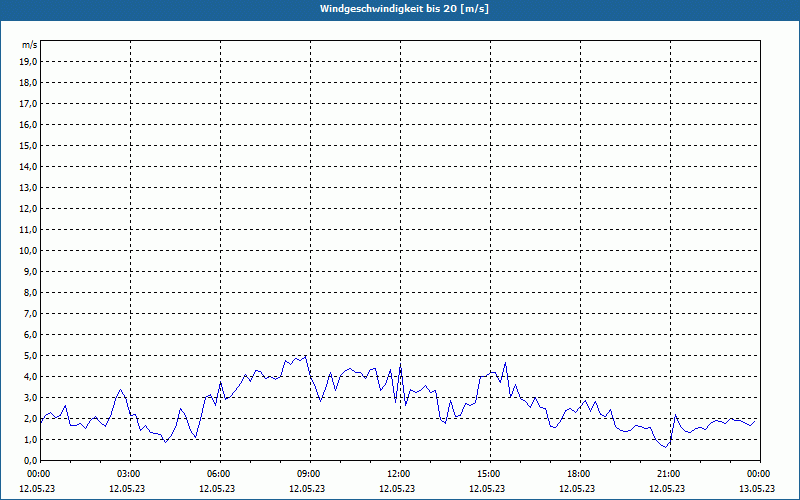Select the y-axis label "19,0"
This screenshot has height=500, width=800.
click(28, 62)
